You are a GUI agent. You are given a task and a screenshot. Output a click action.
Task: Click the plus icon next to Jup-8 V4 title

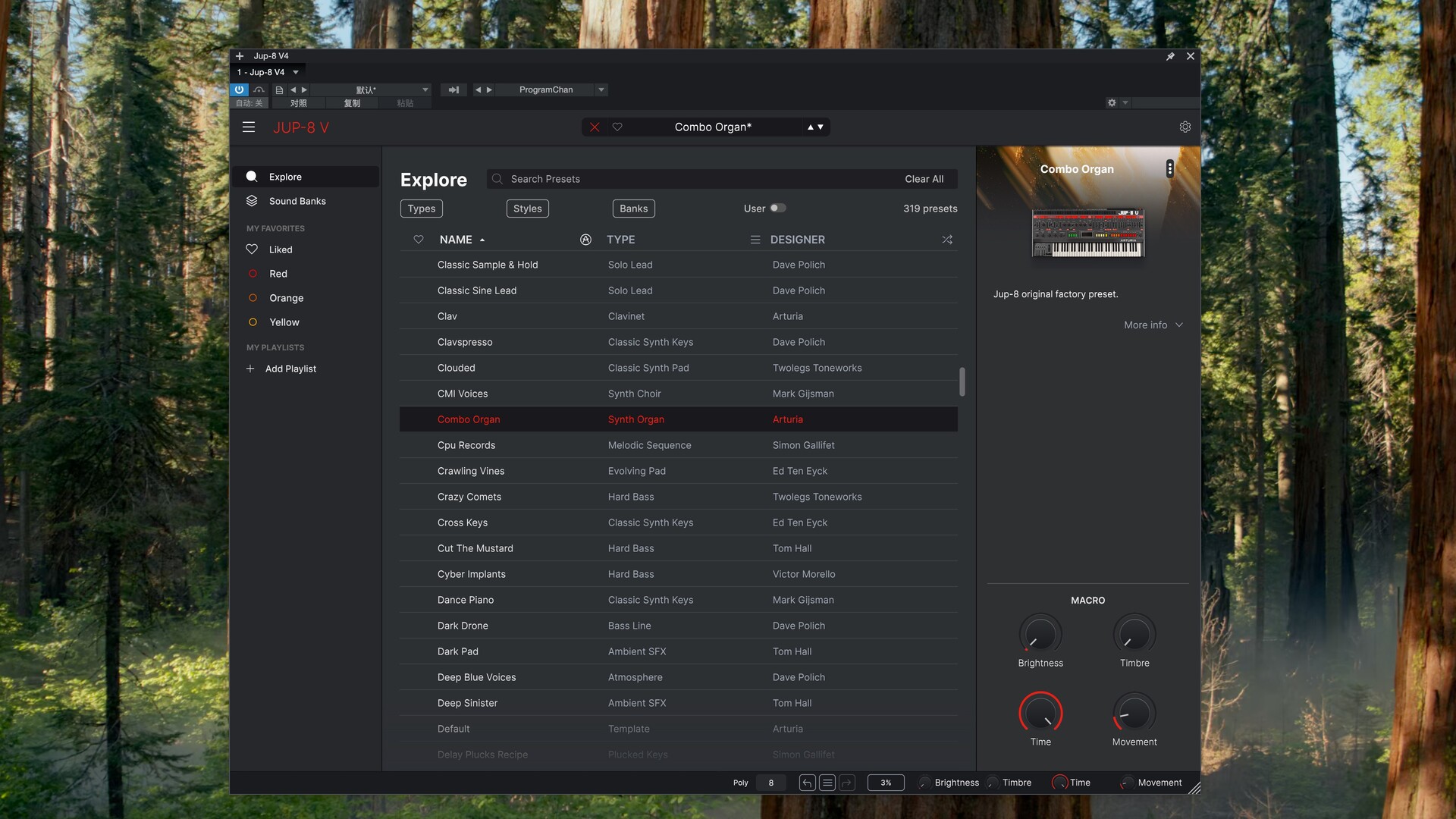tap(240, 56)
